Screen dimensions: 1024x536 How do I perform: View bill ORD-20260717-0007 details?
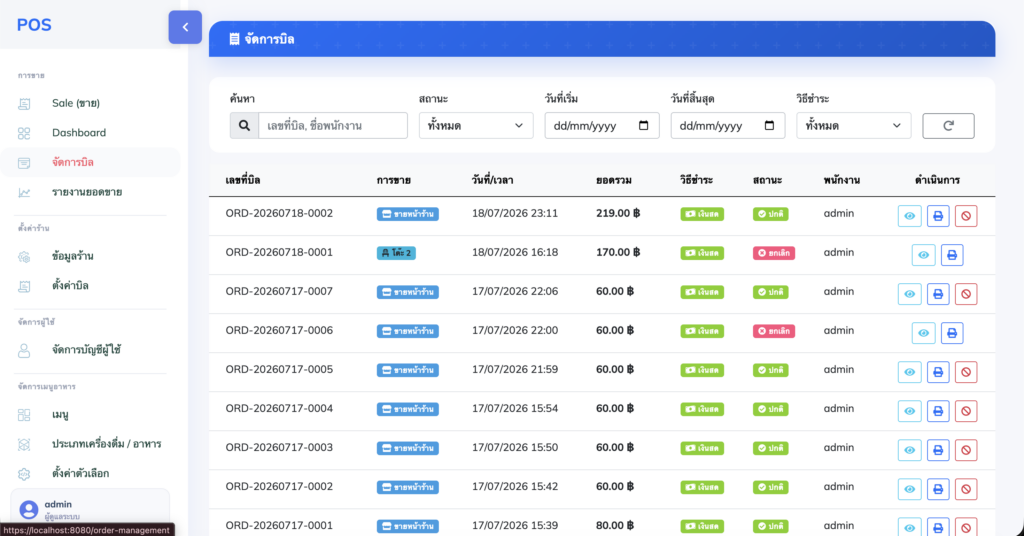[909, 294]
